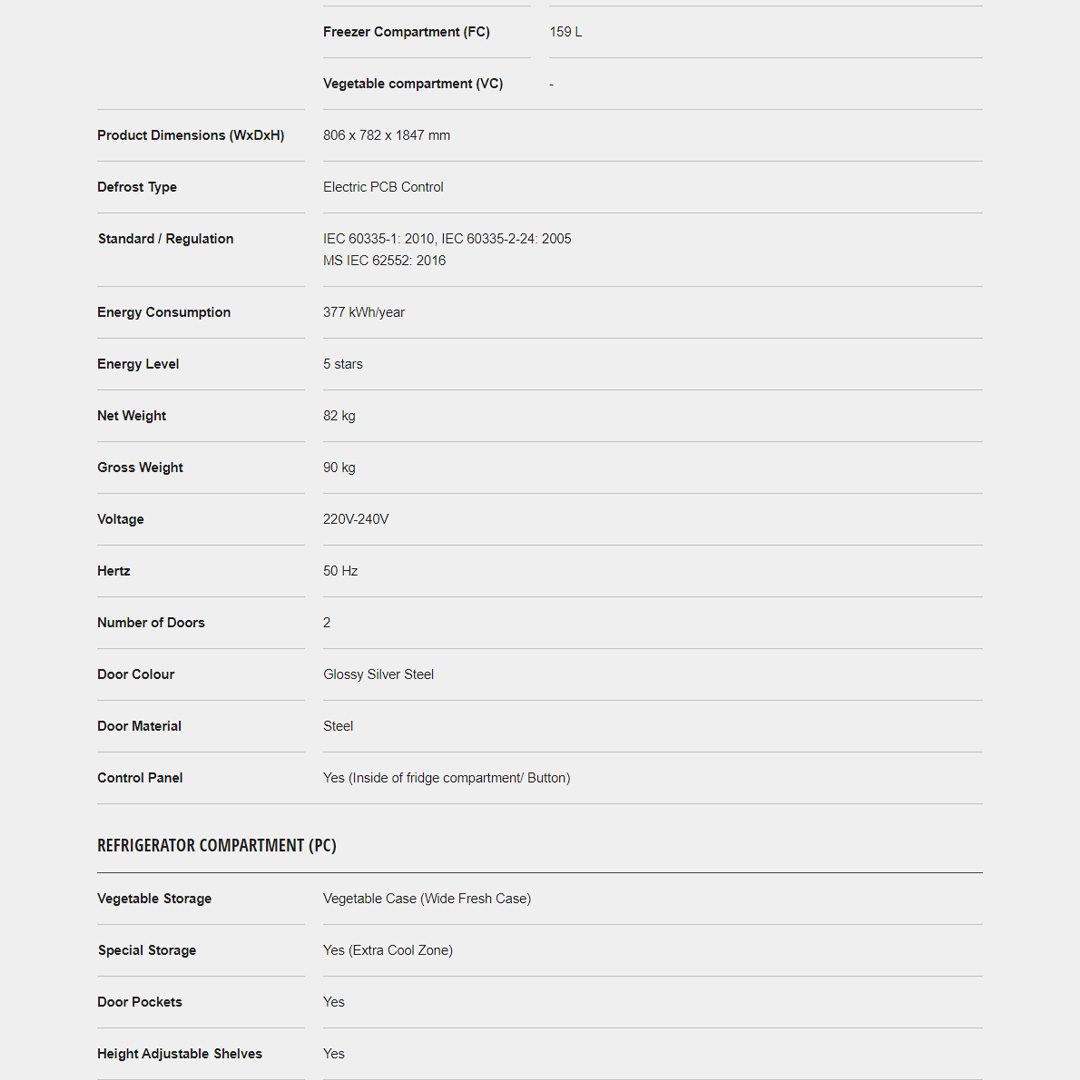
Task: Click the Vegetable compartment (VC) label
Action: pyautogui.click(x=412, y=84)
